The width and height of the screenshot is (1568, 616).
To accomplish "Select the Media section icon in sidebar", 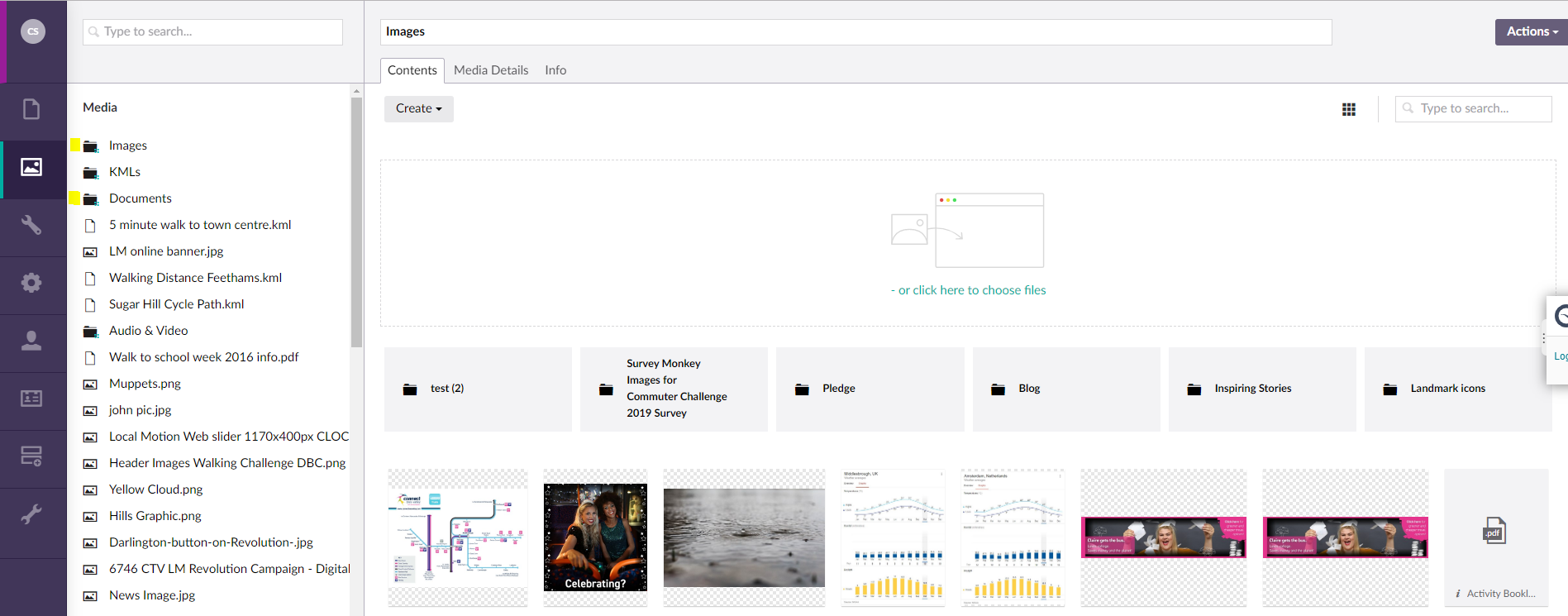I will pos(31,167).
